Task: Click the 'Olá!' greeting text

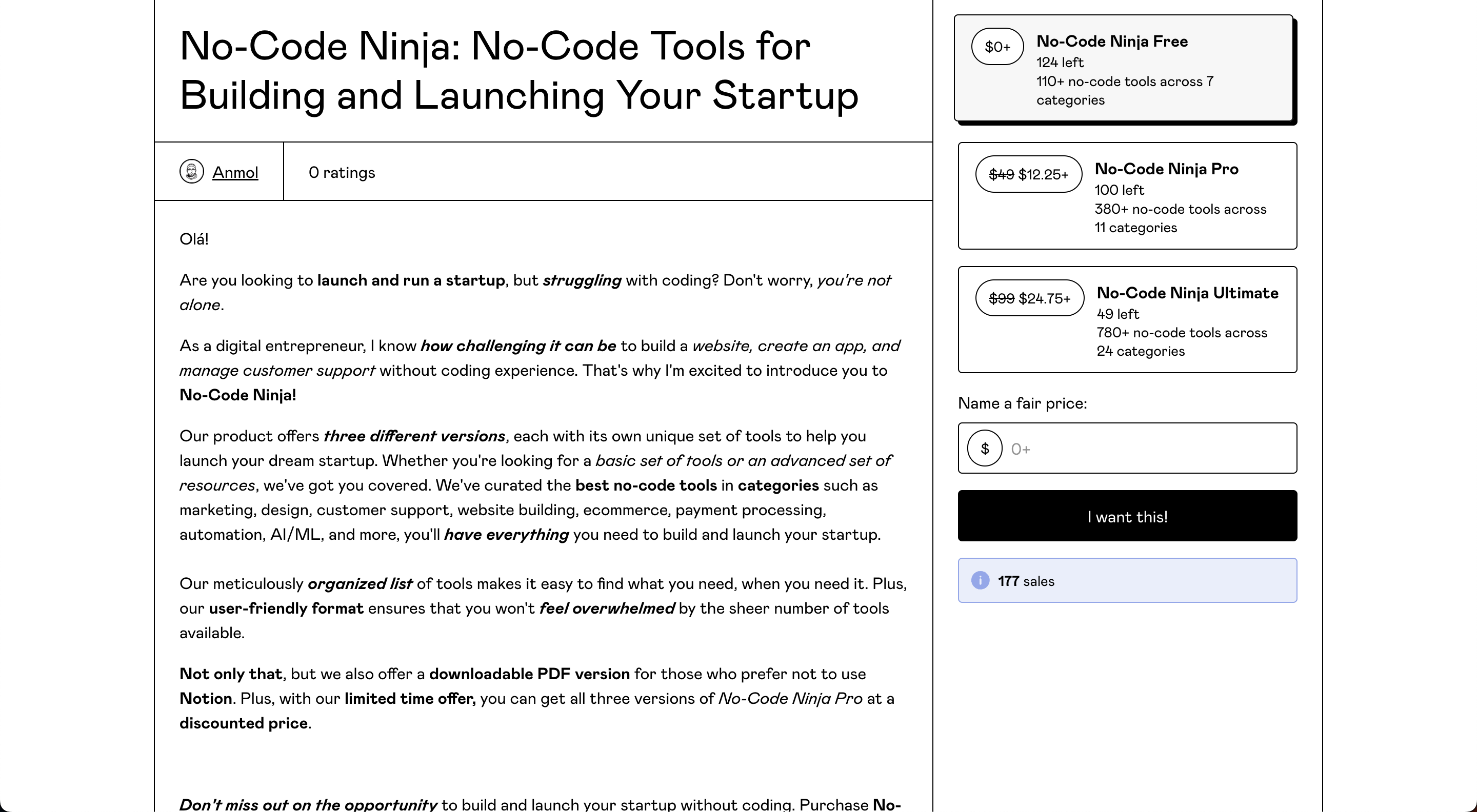Action: point(194,239)
